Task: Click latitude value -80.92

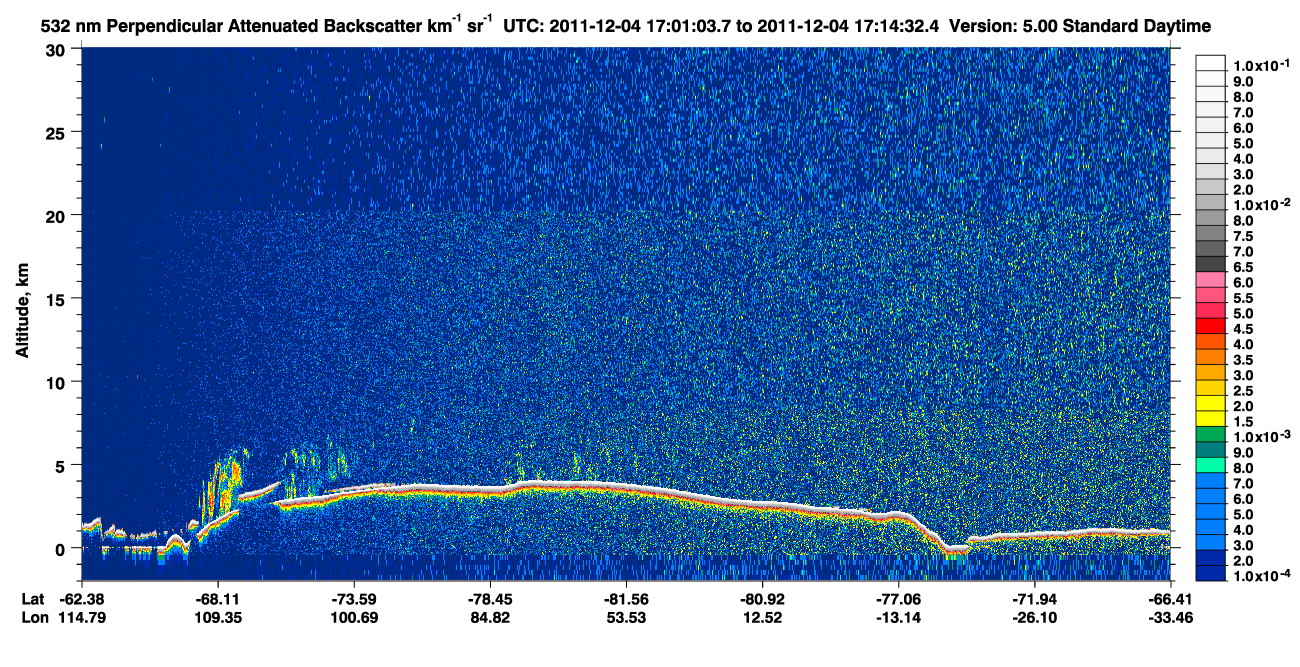Action: [762, 598]
